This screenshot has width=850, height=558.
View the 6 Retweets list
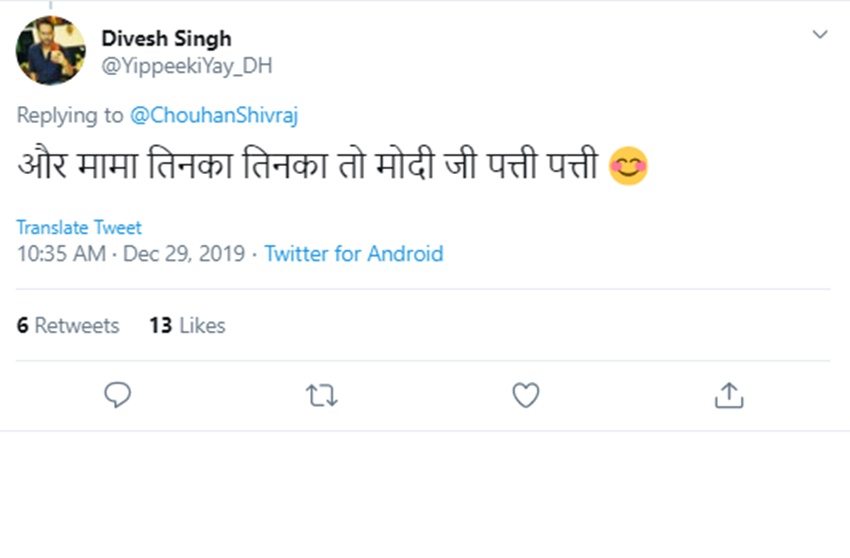68,325
